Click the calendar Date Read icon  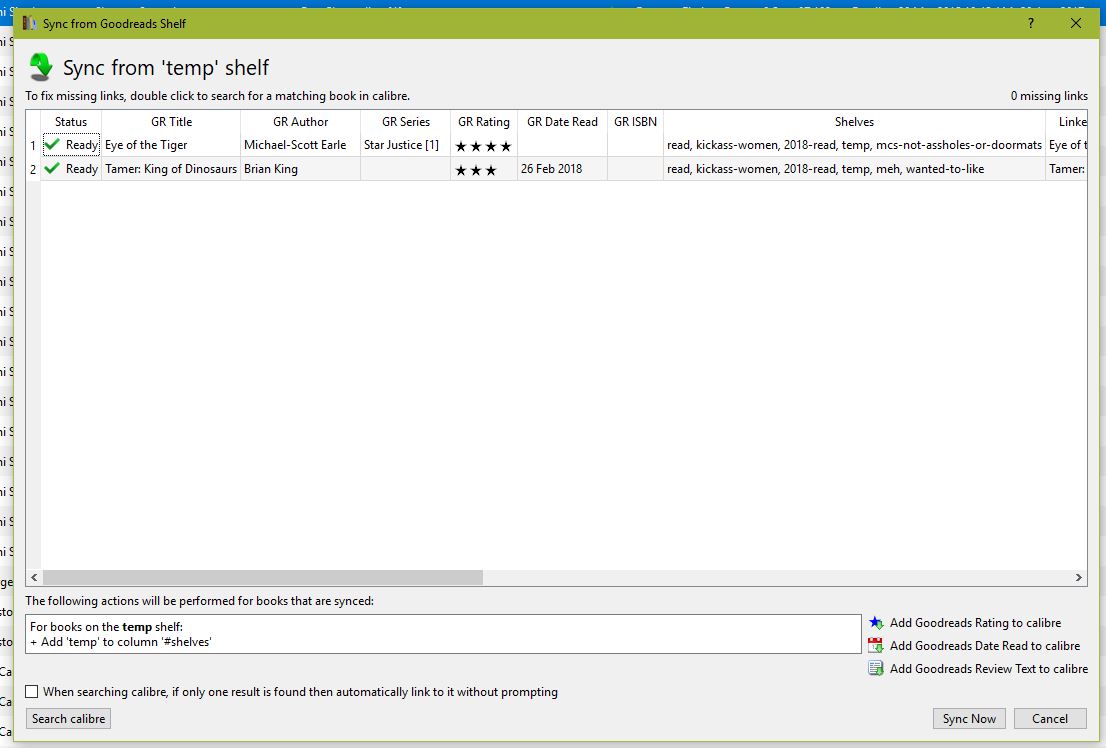click(875, 646)
